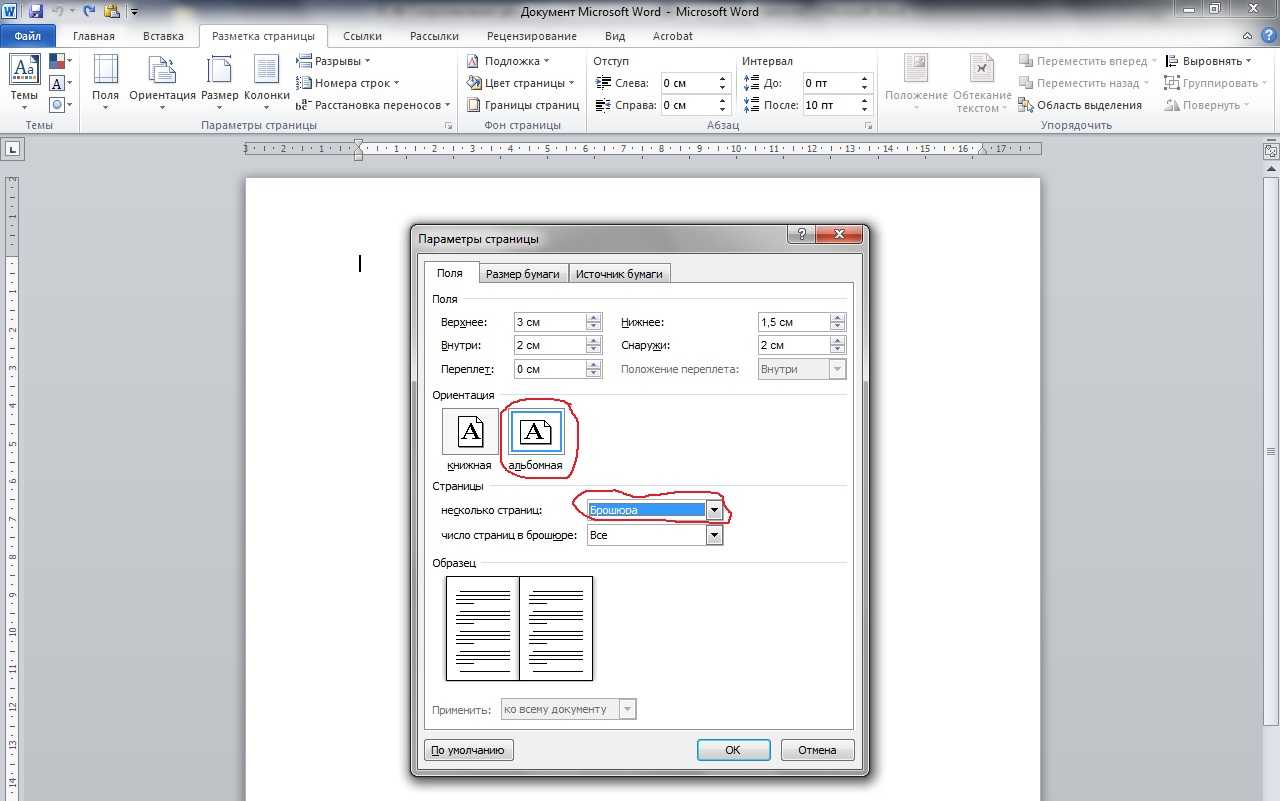
Task: Click the Отмена cancel button
Action: [817, 750]
